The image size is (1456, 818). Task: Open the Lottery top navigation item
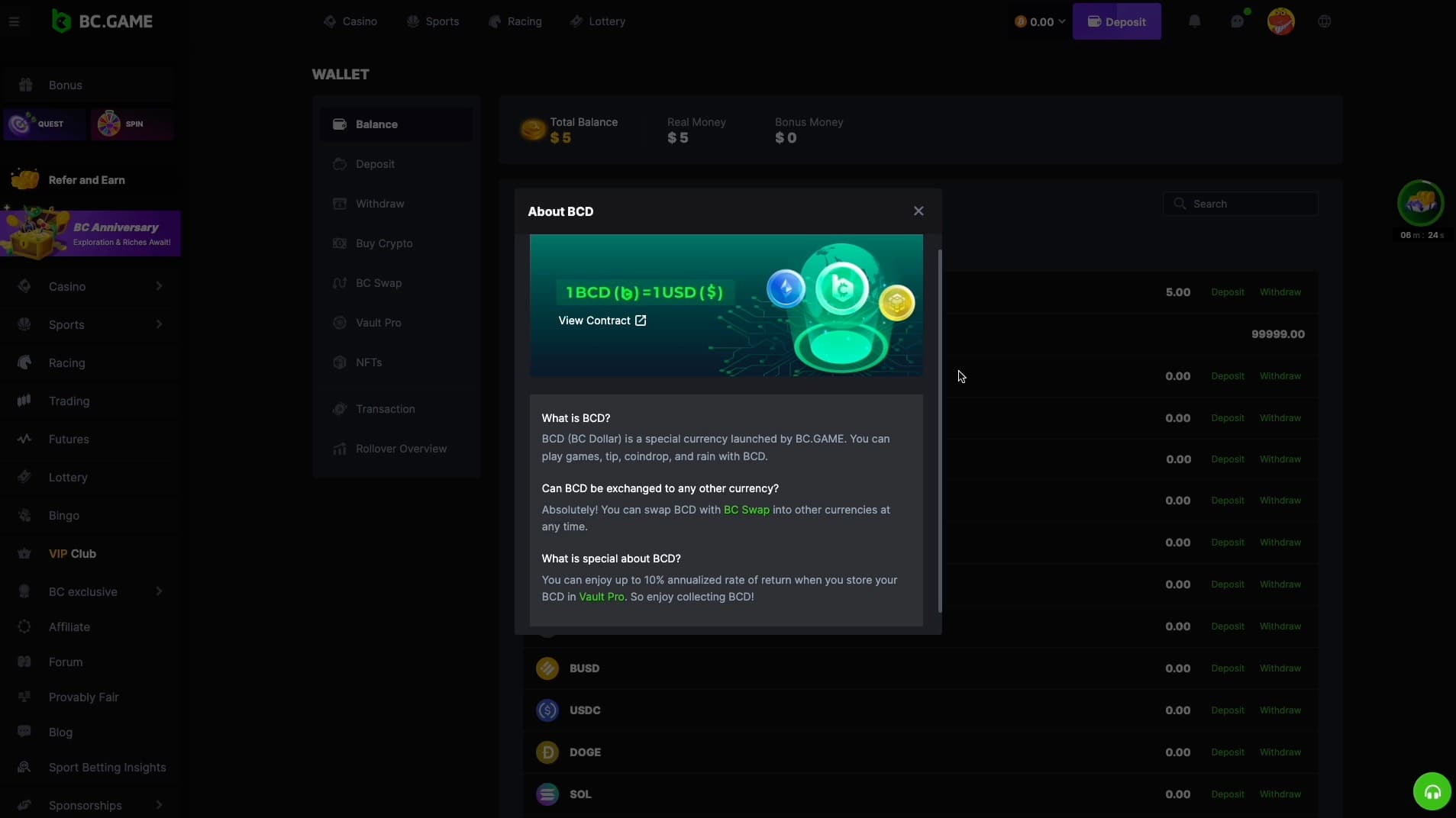[598, 21]
